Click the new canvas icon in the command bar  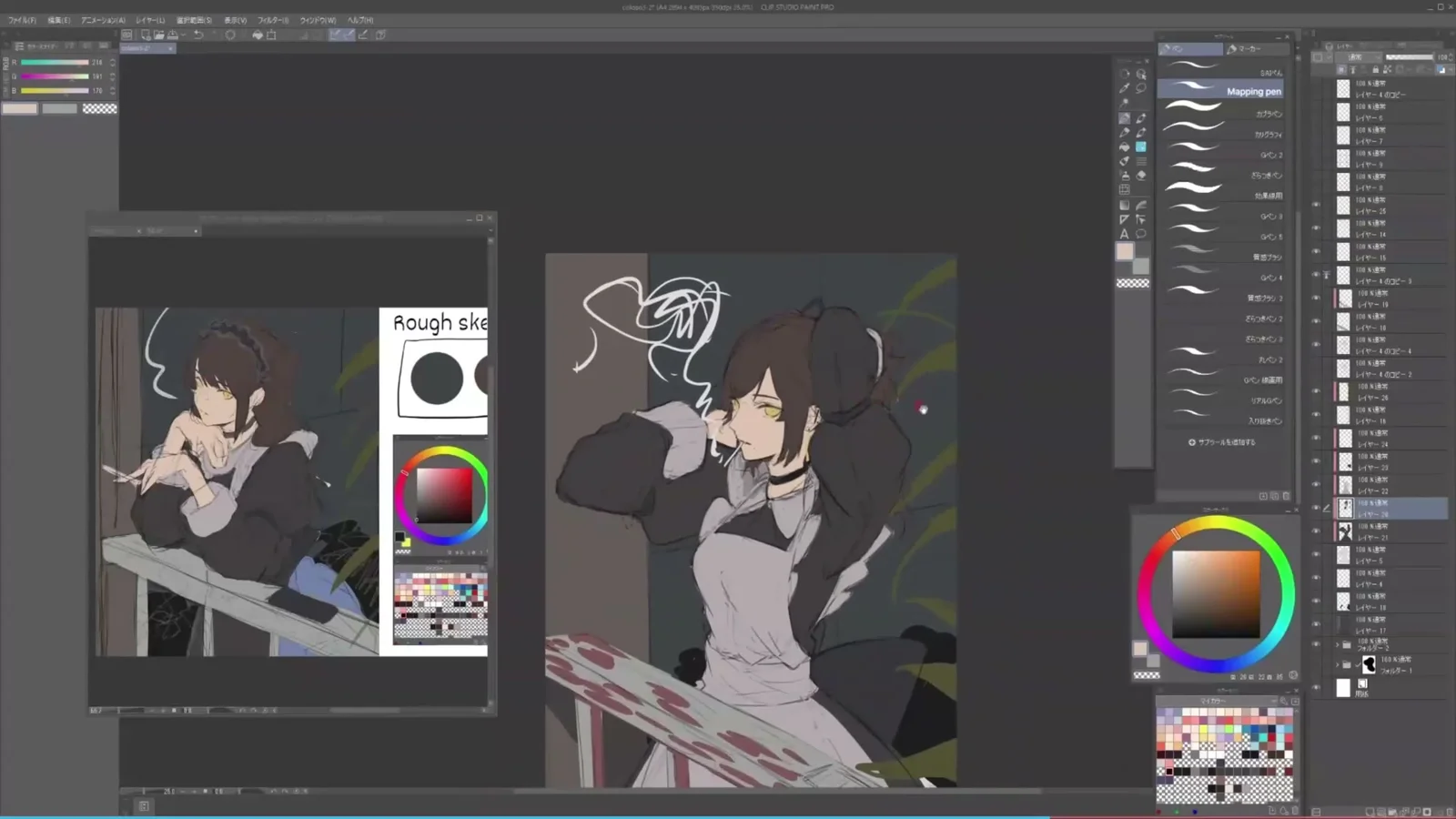(x=146, y=35)
